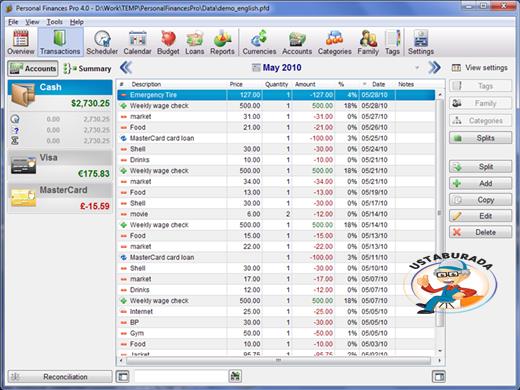The image size is (520, 390).
Task: Select the Shell row dated 05/24/10
Action: pyautogui.click(x=276, y=149)
